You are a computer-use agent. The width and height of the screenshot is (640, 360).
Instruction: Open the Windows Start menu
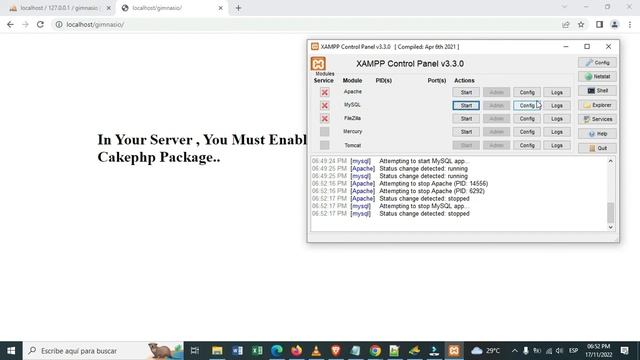11,351
